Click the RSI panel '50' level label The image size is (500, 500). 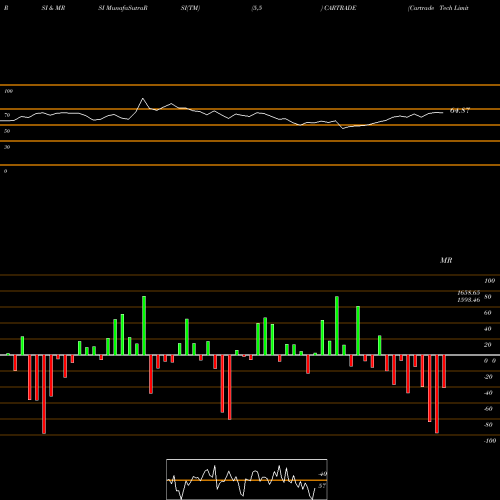pos(7,131)
